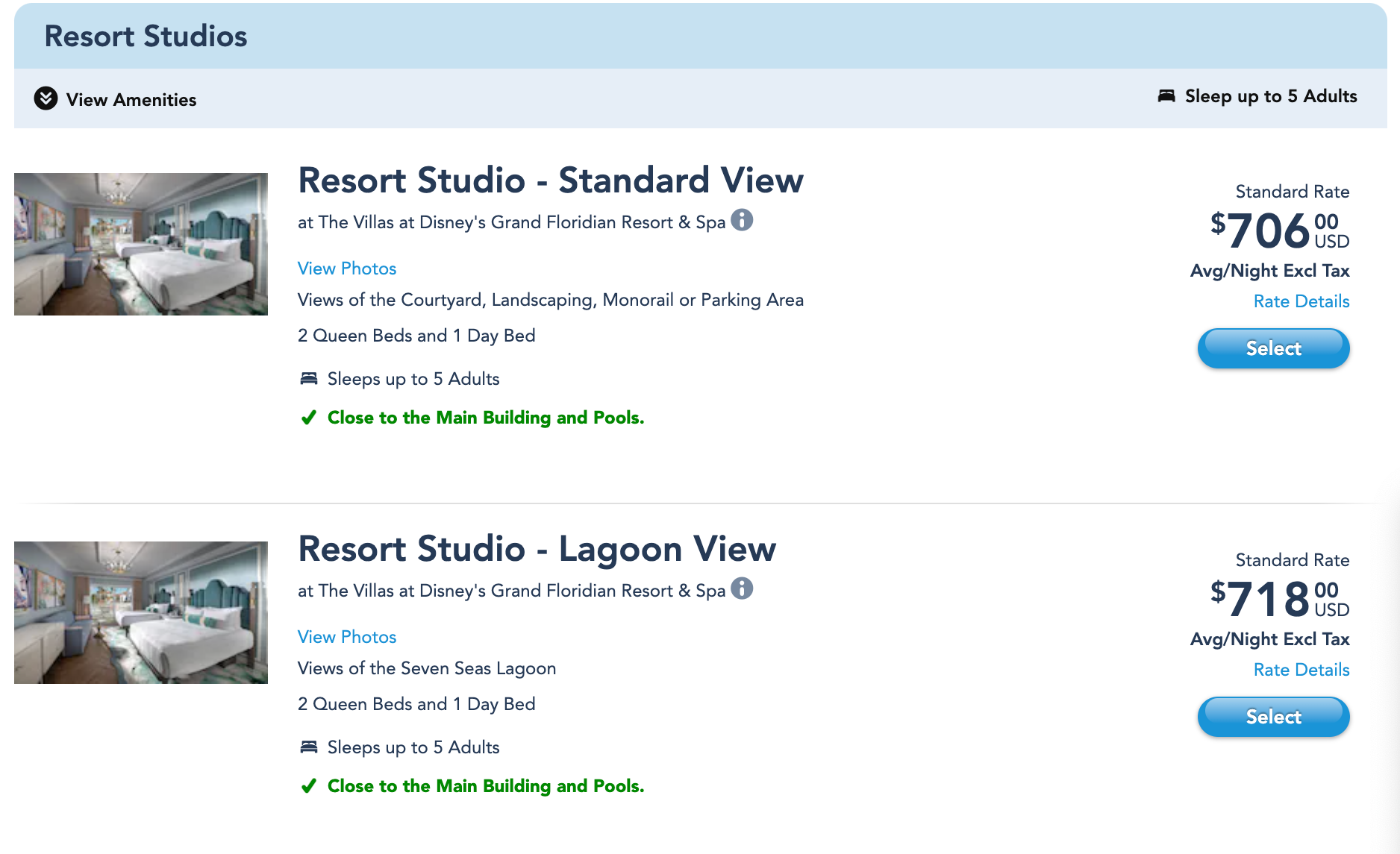Select the Resort Studio Lagoon View room

(1273, 717)
